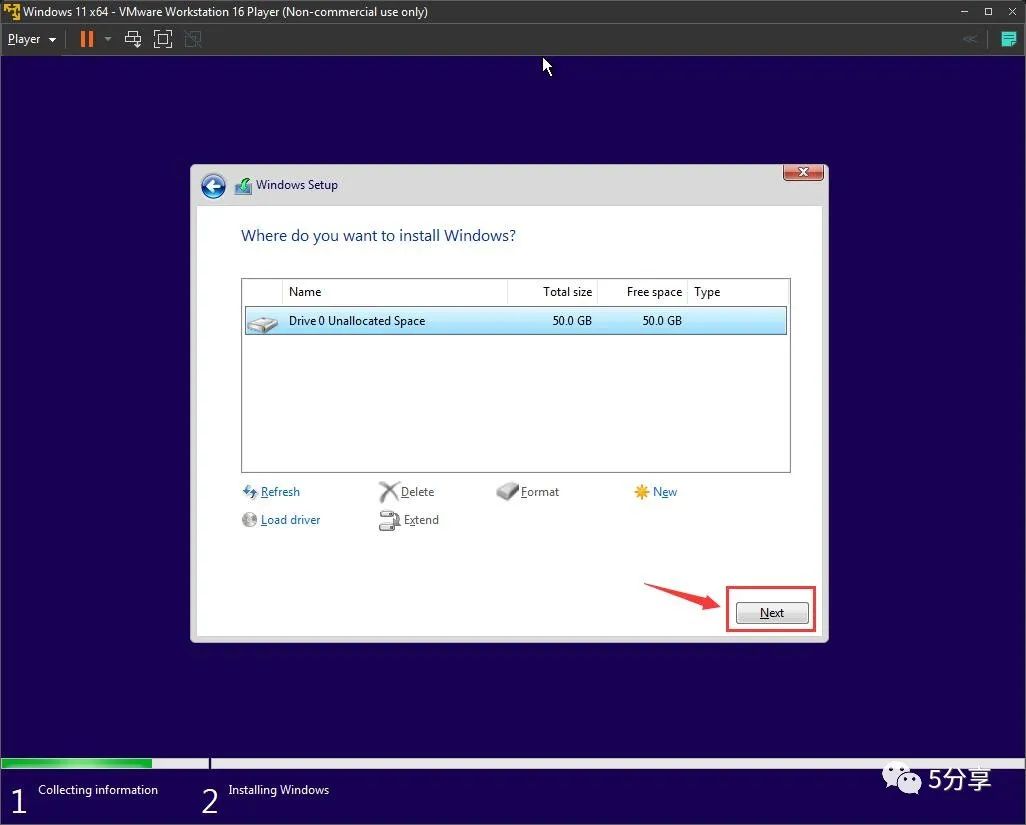This screenshot has height=825, width=1026.
Task: Click the Extend partition option
Action: coord(421,520)
